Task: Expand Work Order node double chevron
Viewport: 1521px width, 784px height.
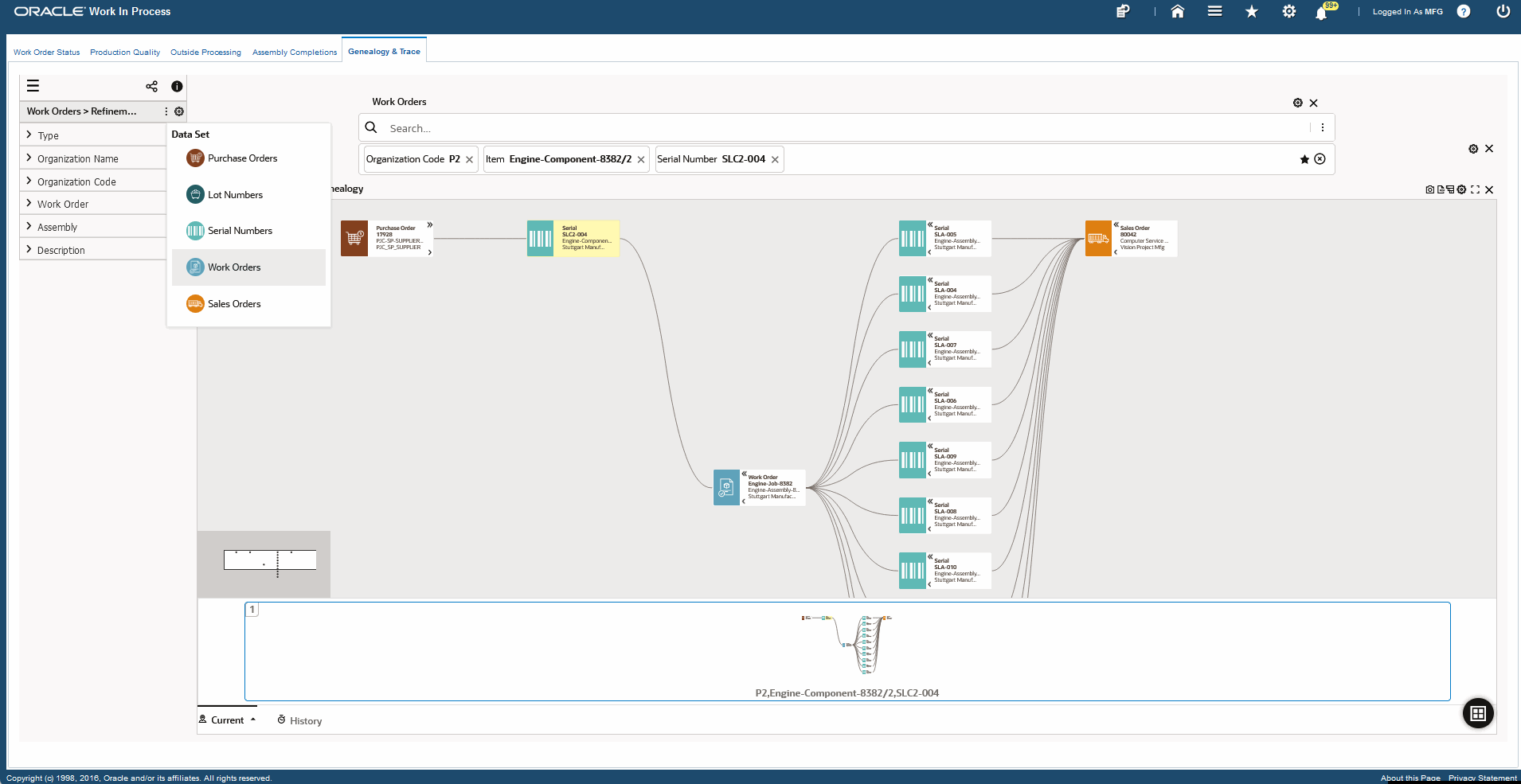Action: [744, 474]
